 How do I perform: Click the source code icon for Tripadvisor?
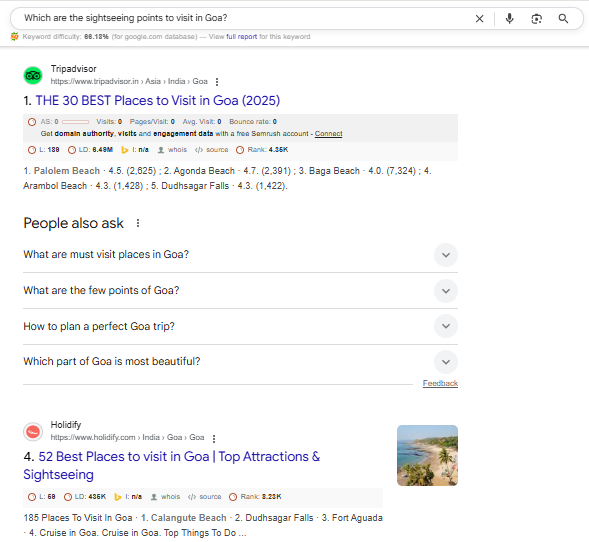point(199,150)
